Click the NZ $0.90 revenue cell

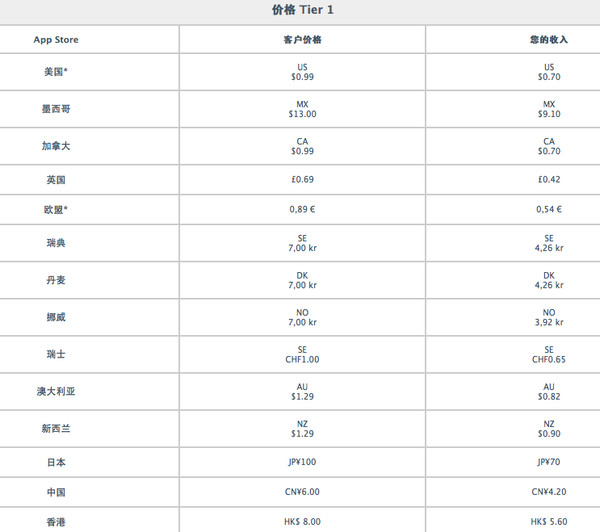[x=549, y=429]
